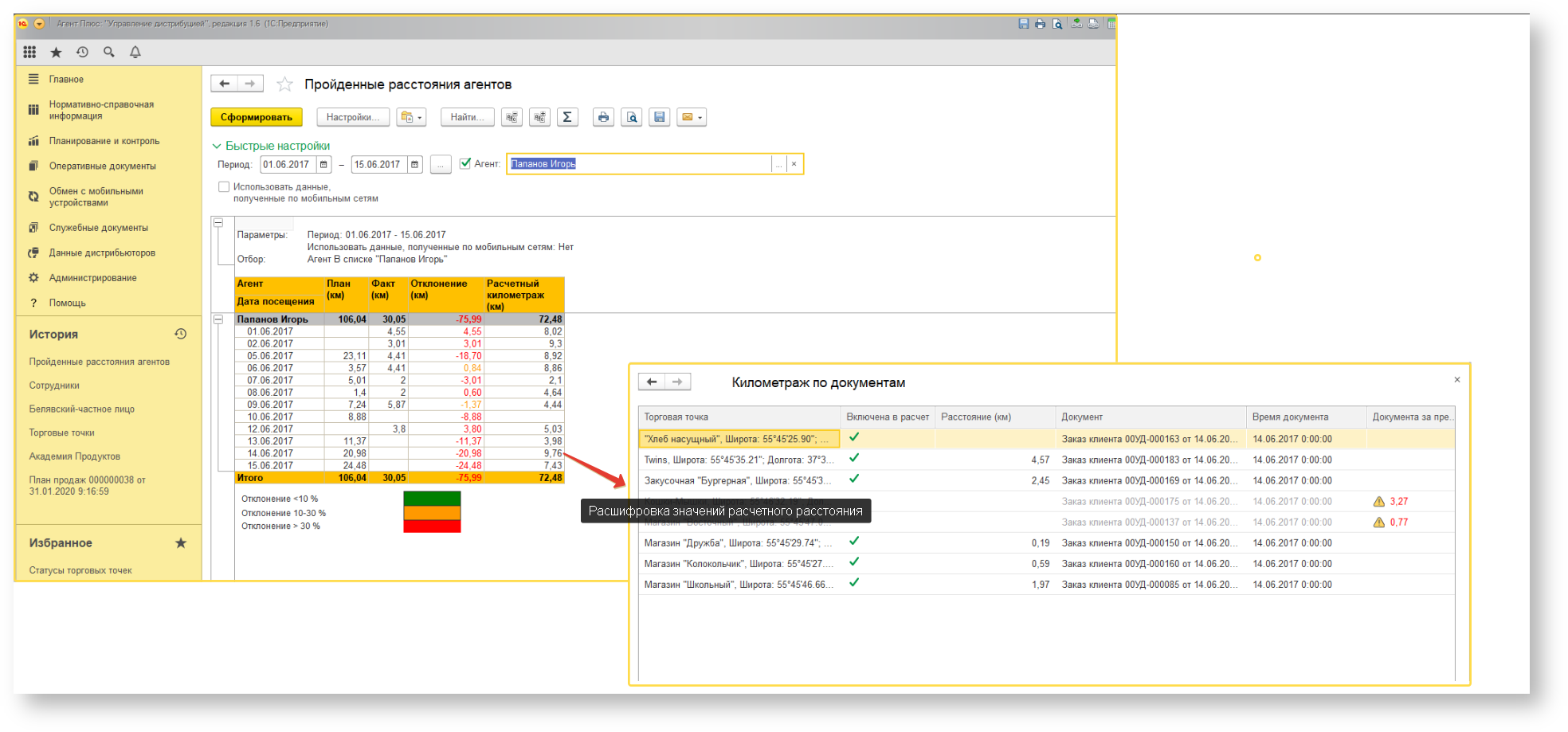
Task: Click the printer icon in the title bar
Action: point(1041,24)
